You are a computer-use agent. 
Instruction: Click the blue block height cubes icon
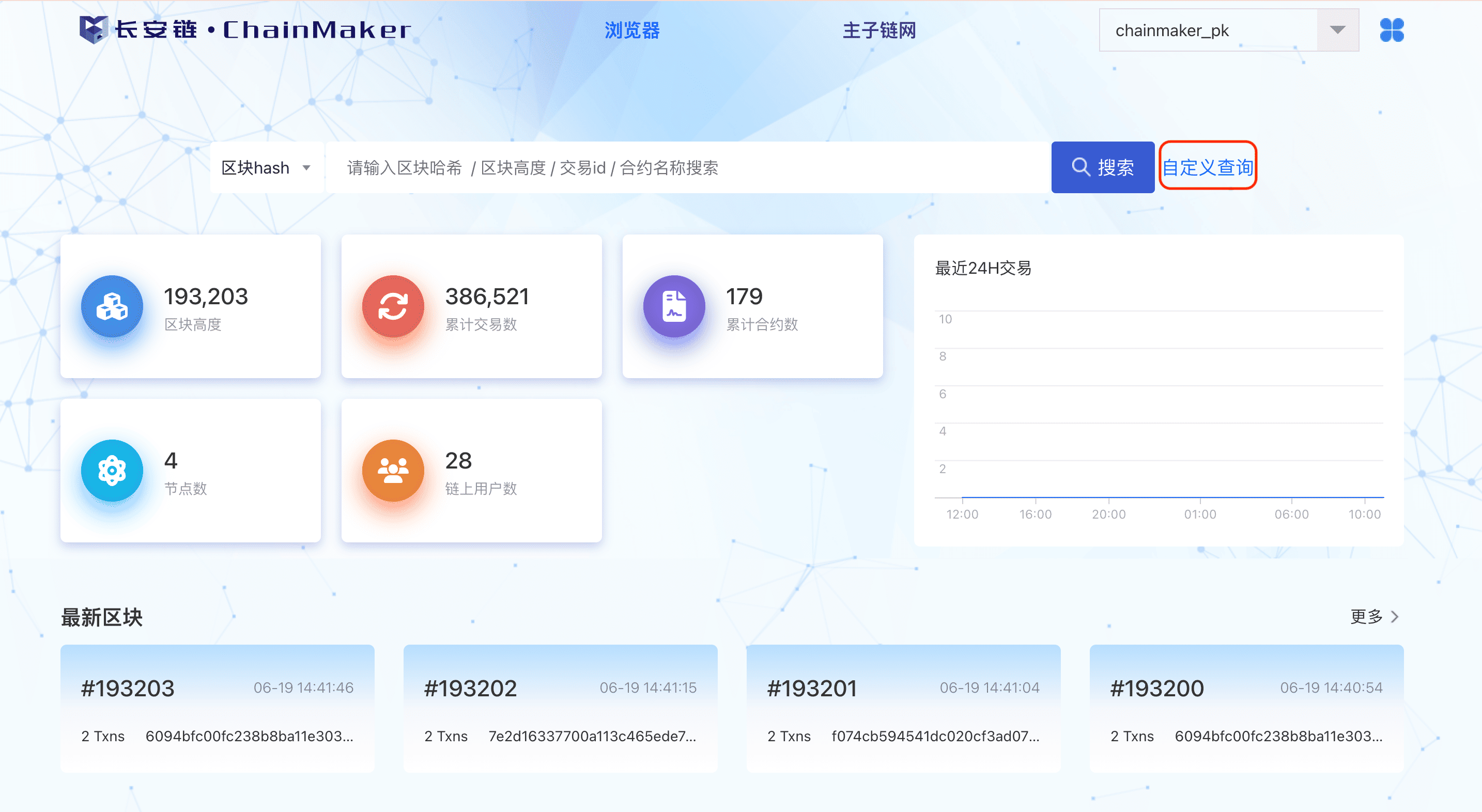[x=112, y=306]
